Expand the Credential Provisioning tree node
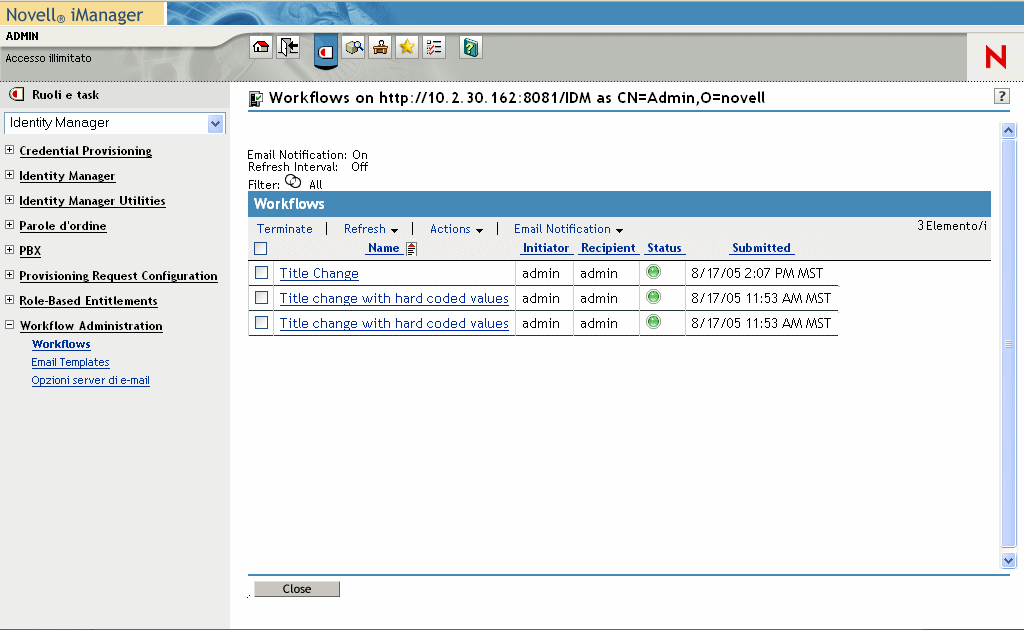Image resolution: width=1024 pixels, height=630 pixels. click(x=10, y=151)
